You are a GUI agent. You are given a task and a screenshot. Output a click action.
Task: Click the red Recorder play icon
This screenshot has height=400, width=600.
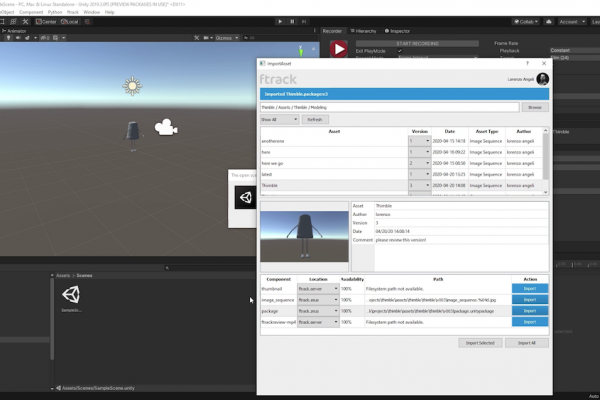click(x=339, y=49)
